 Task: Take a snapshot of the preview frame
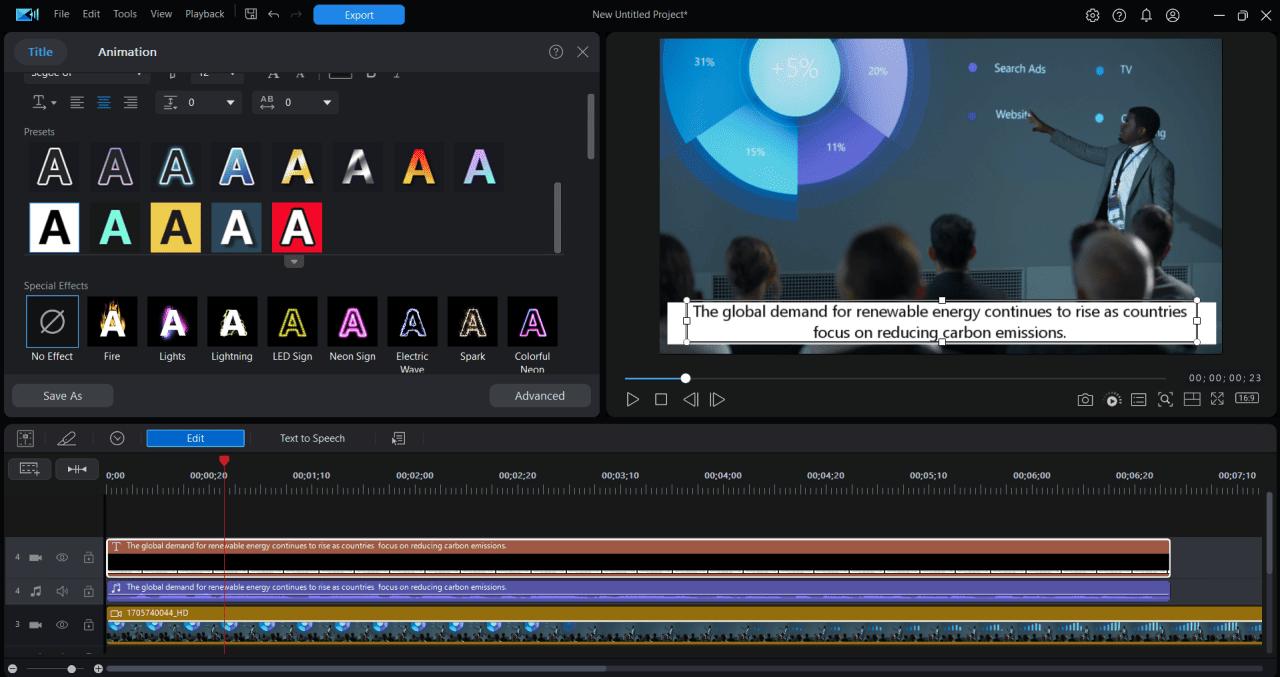(1085, 399)
